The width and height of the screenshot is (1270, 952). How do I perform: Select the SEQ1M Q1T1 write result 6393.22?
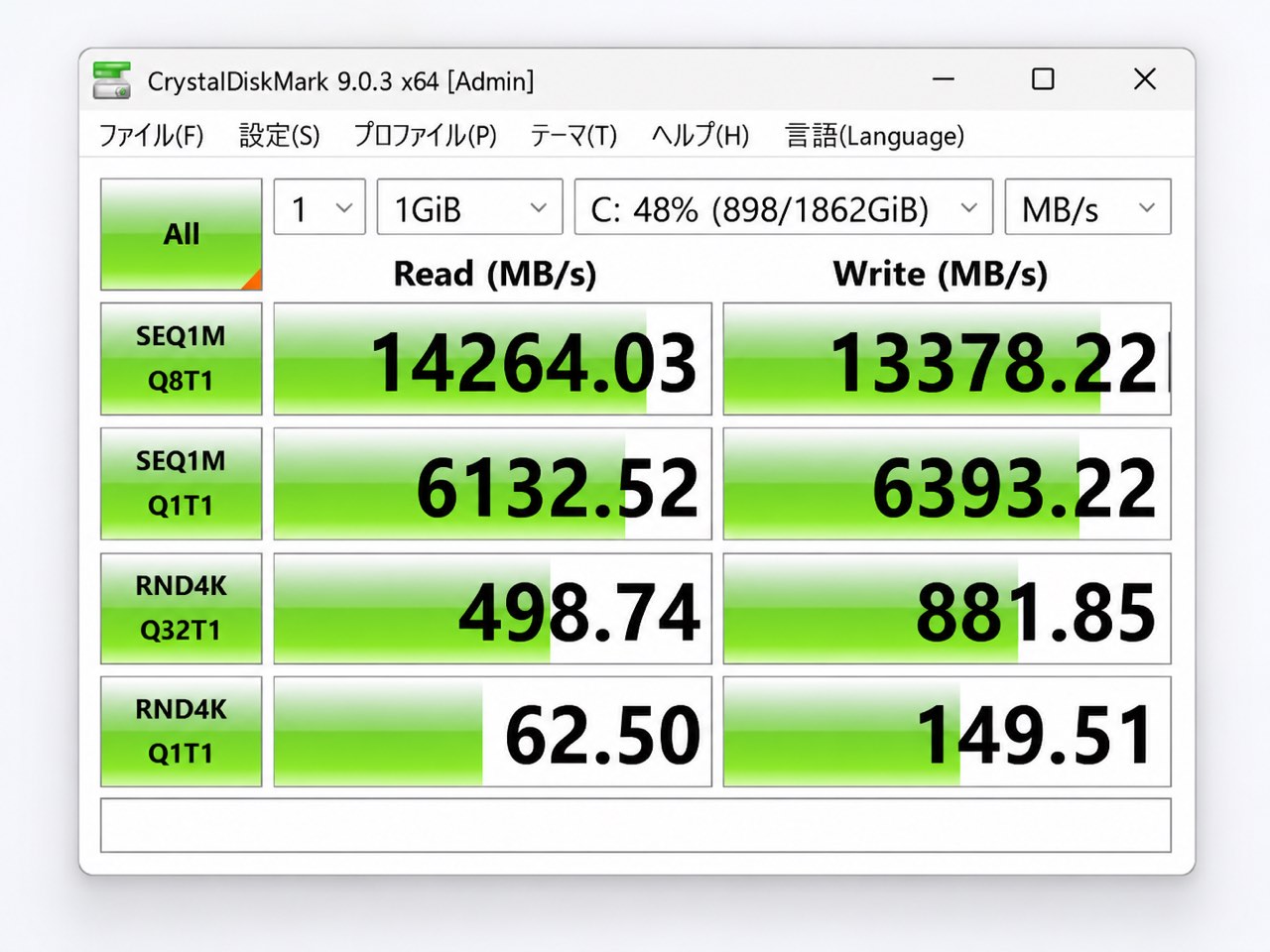tap(948, 484)
